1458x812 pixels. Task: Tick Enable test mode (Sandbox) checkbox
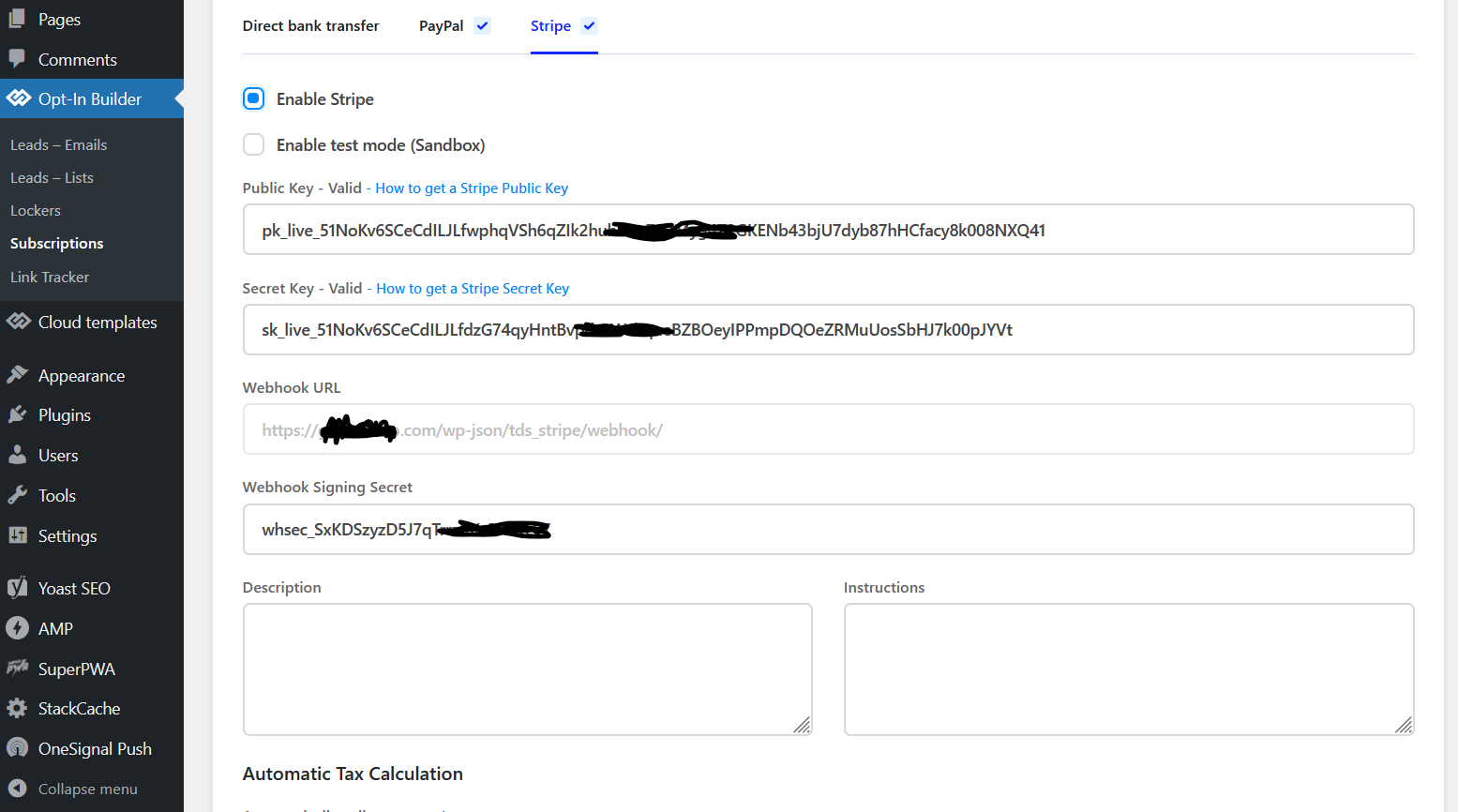[x=253, y=144]
